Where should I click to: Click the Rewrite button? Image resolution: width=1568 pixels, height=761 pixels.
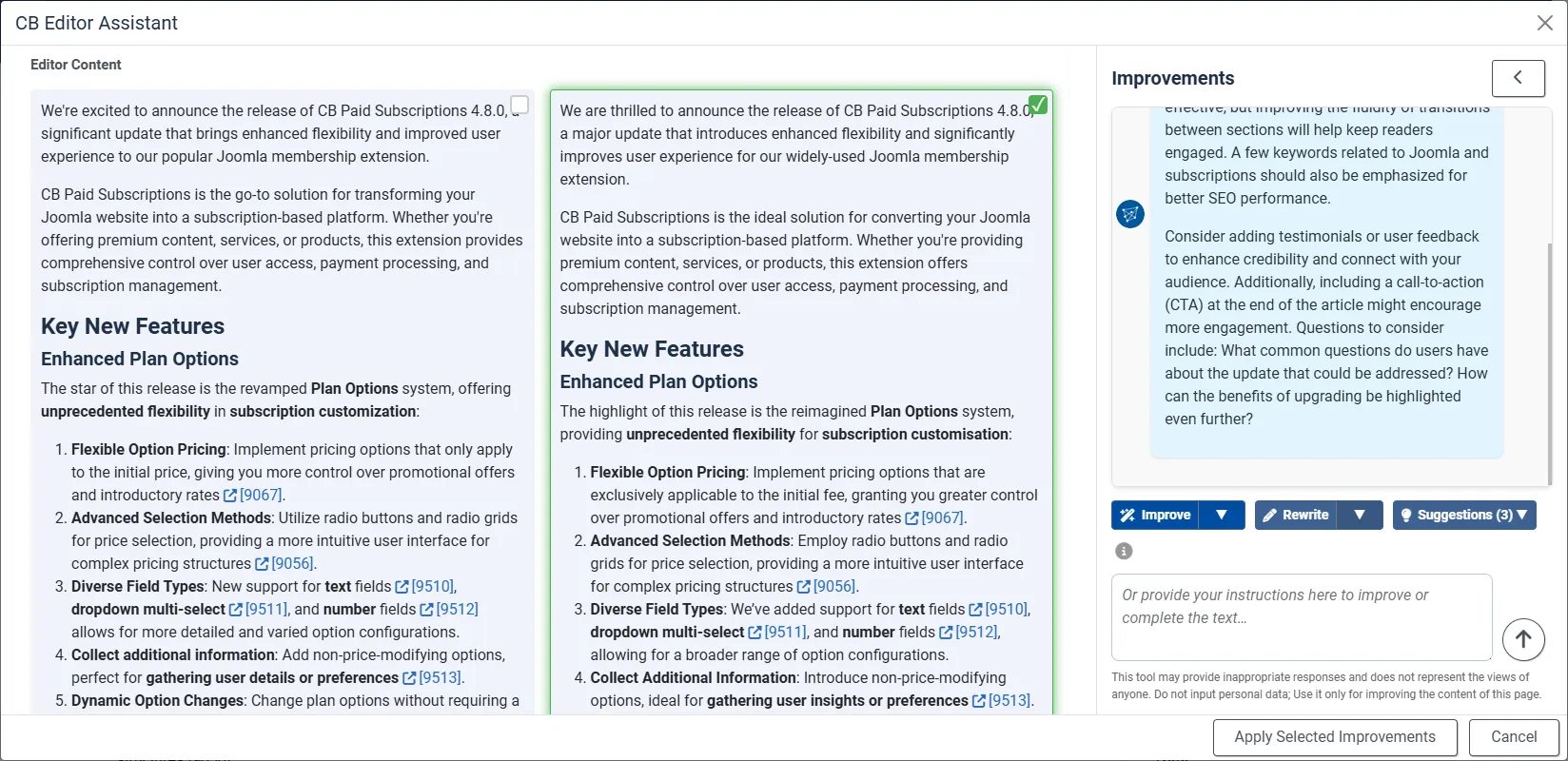[x=1295, y=515]
